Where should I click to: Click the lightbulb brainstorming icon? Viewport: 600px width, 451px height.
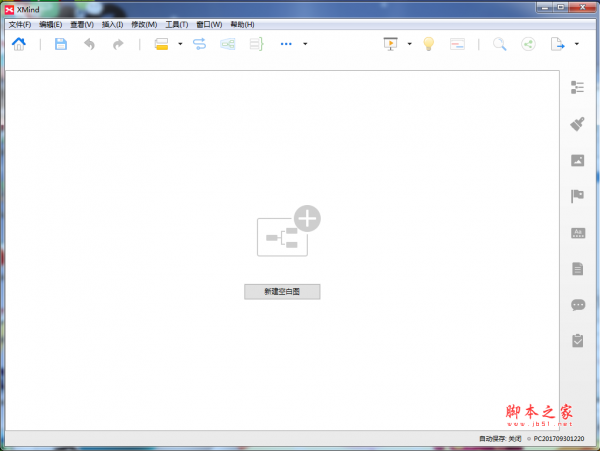(x=428, y=44)
